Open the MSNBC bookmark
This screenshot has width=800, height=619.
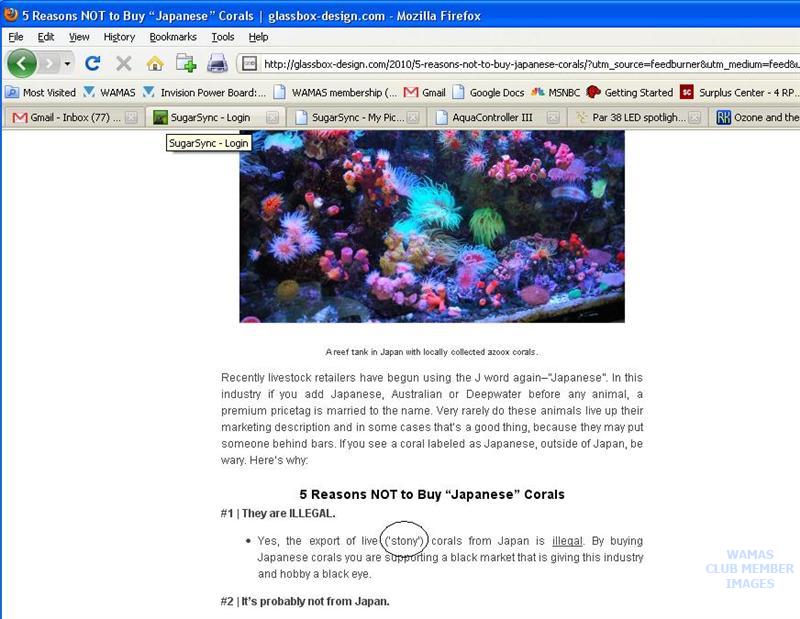pos(555,92)
